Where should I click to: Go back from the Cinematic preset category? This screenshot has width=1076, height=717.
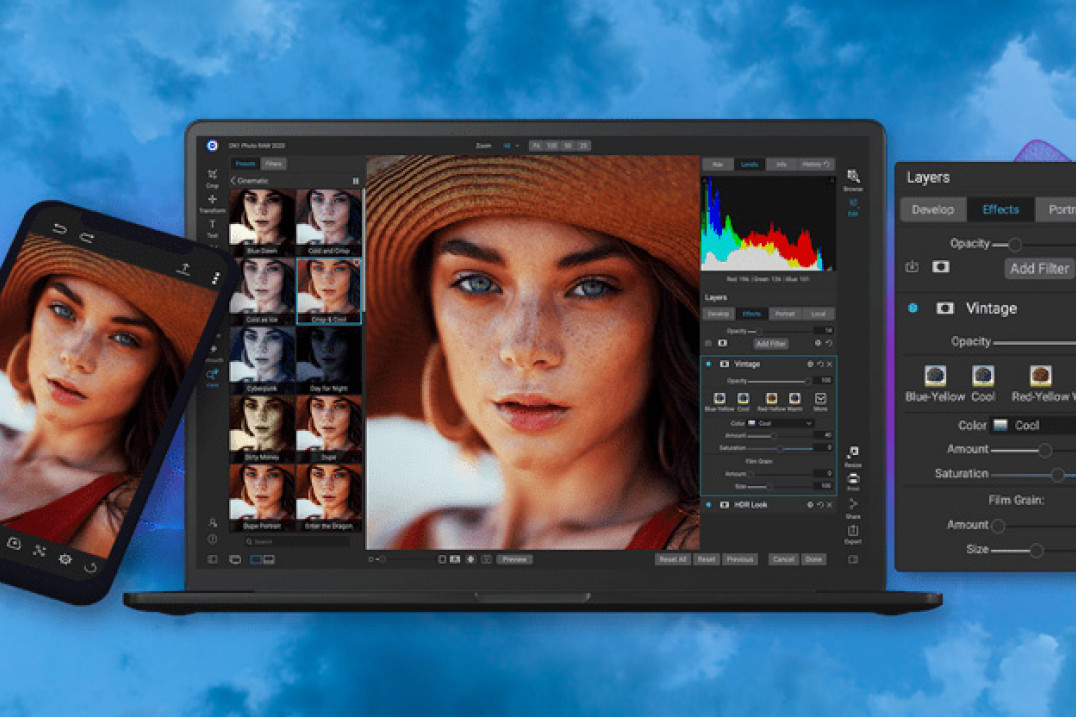233,181
